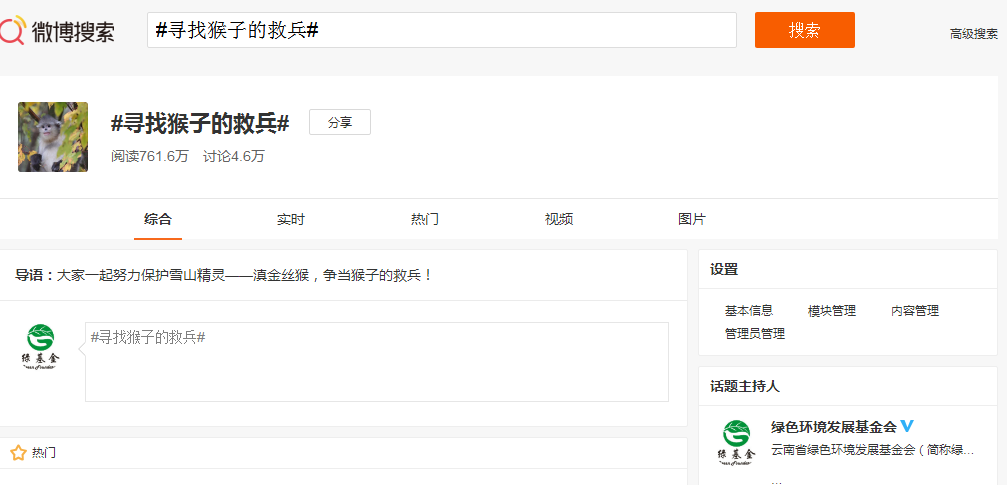Click the 讨论4.6万 discussion count text
Image resolution: width=1007 pixels, height=485 pixels.
click(234, 156)
